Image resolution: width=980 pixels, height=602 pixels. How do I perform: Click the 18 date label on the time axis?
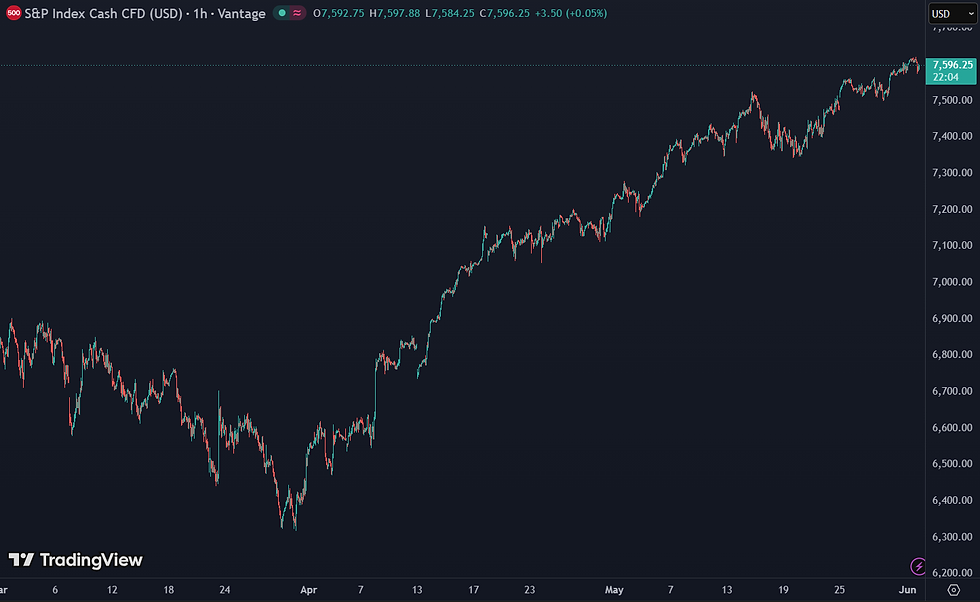point(169,589)
